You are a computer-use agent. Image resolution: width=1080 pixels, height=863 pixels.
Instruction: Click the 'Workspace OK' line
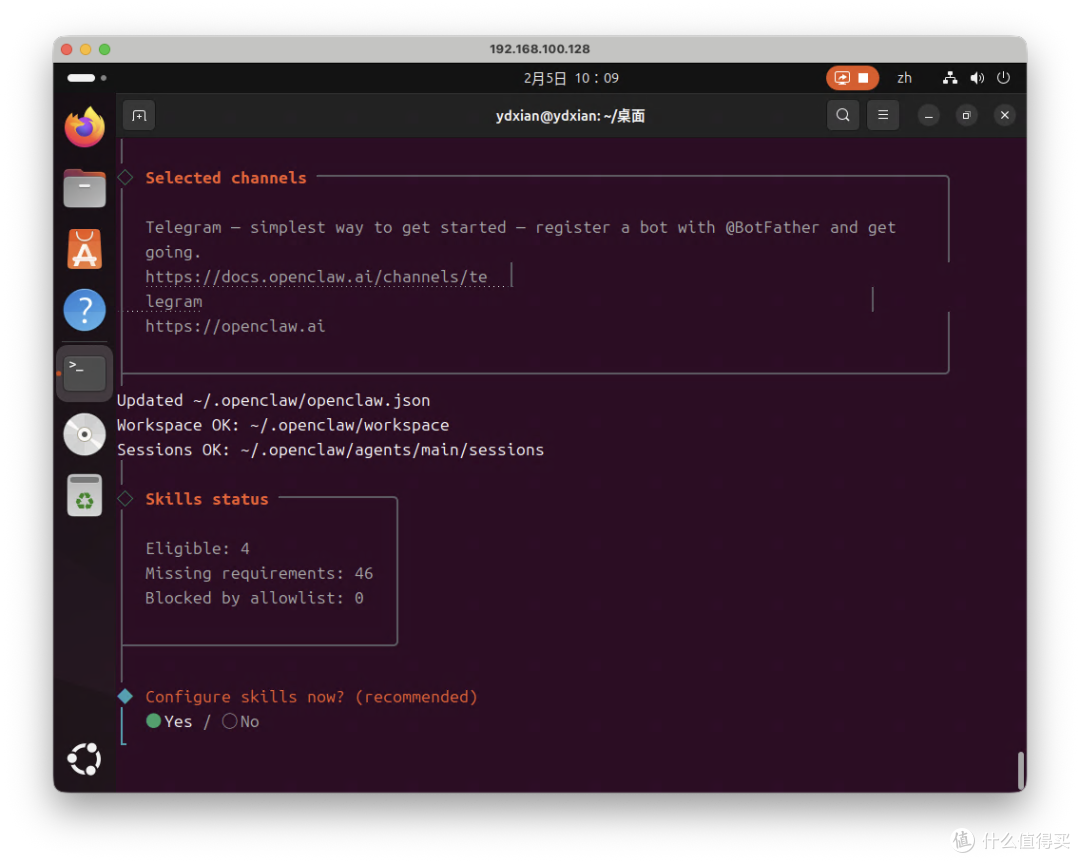(x=283, y=426)
